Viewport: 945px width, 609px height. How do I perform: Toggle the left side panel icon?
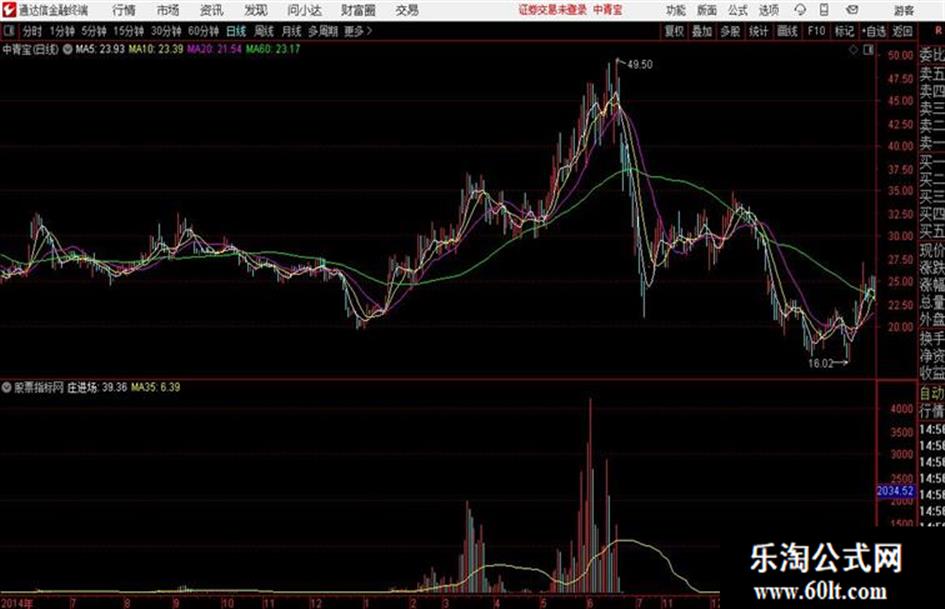point(8,31)
